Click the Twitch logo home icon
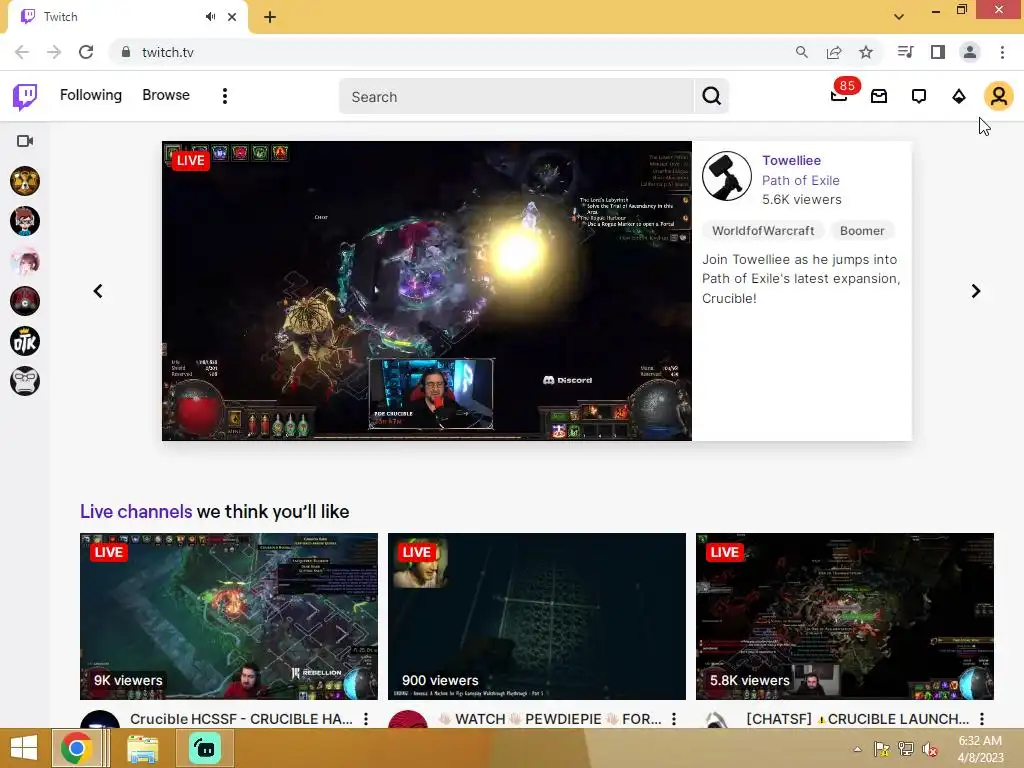Screen dimensions: 1024x768 [25, 97]
